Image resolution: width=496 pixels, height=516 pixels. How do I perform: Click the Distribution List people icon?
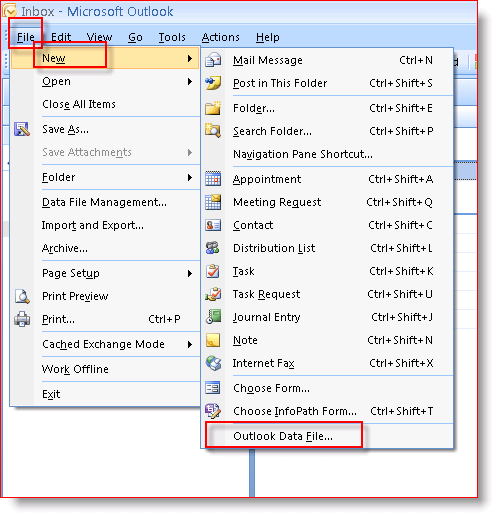click(x=213, y=248)
